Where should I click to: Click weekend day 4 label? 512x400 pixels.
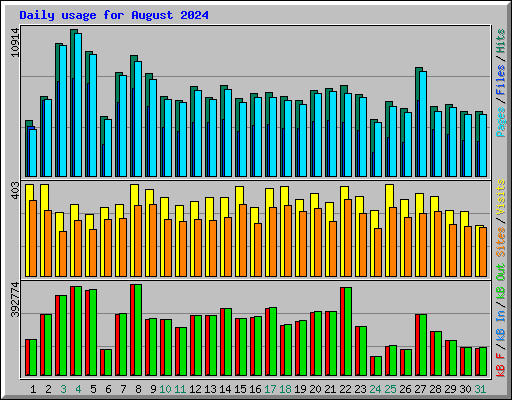click(78, 389)
